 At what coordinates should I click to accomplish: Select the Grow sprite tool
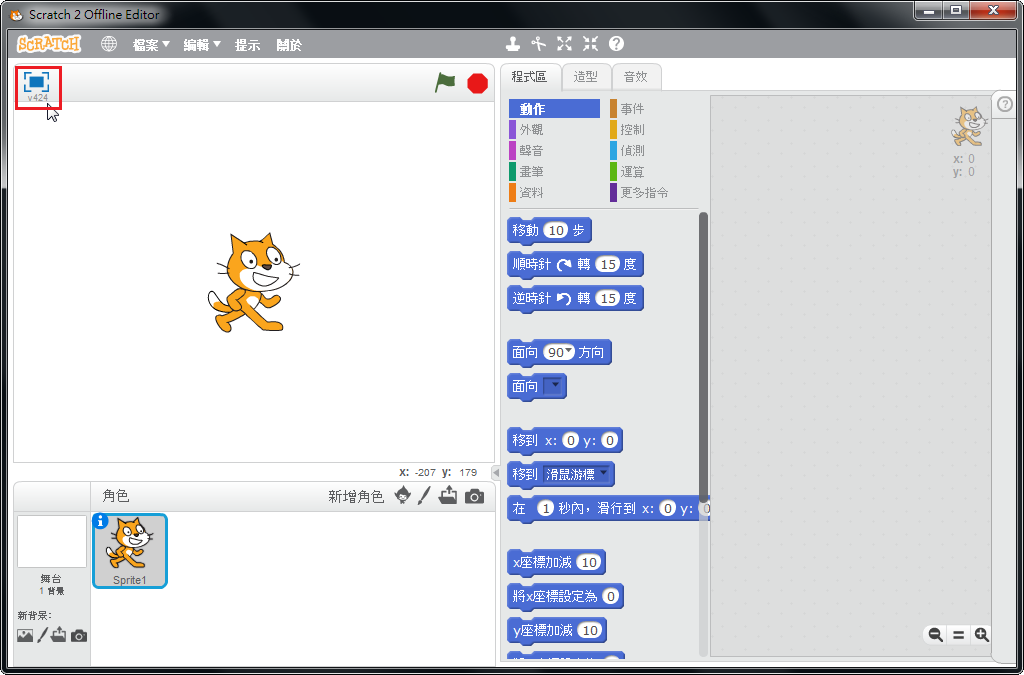[565, 44]
